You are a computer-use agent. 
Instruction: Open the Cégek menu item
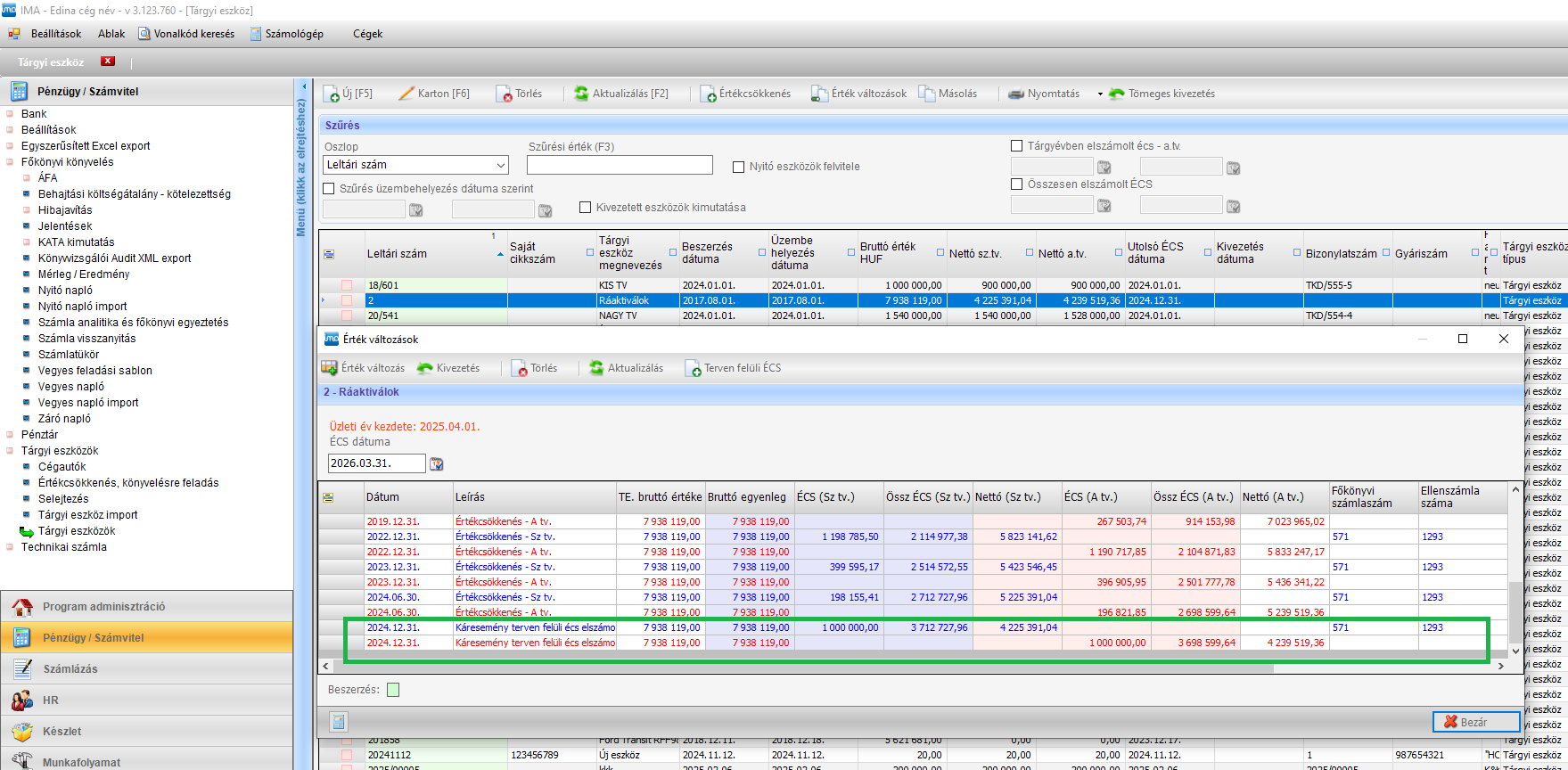pyautogui.click(x=367, y=34)
